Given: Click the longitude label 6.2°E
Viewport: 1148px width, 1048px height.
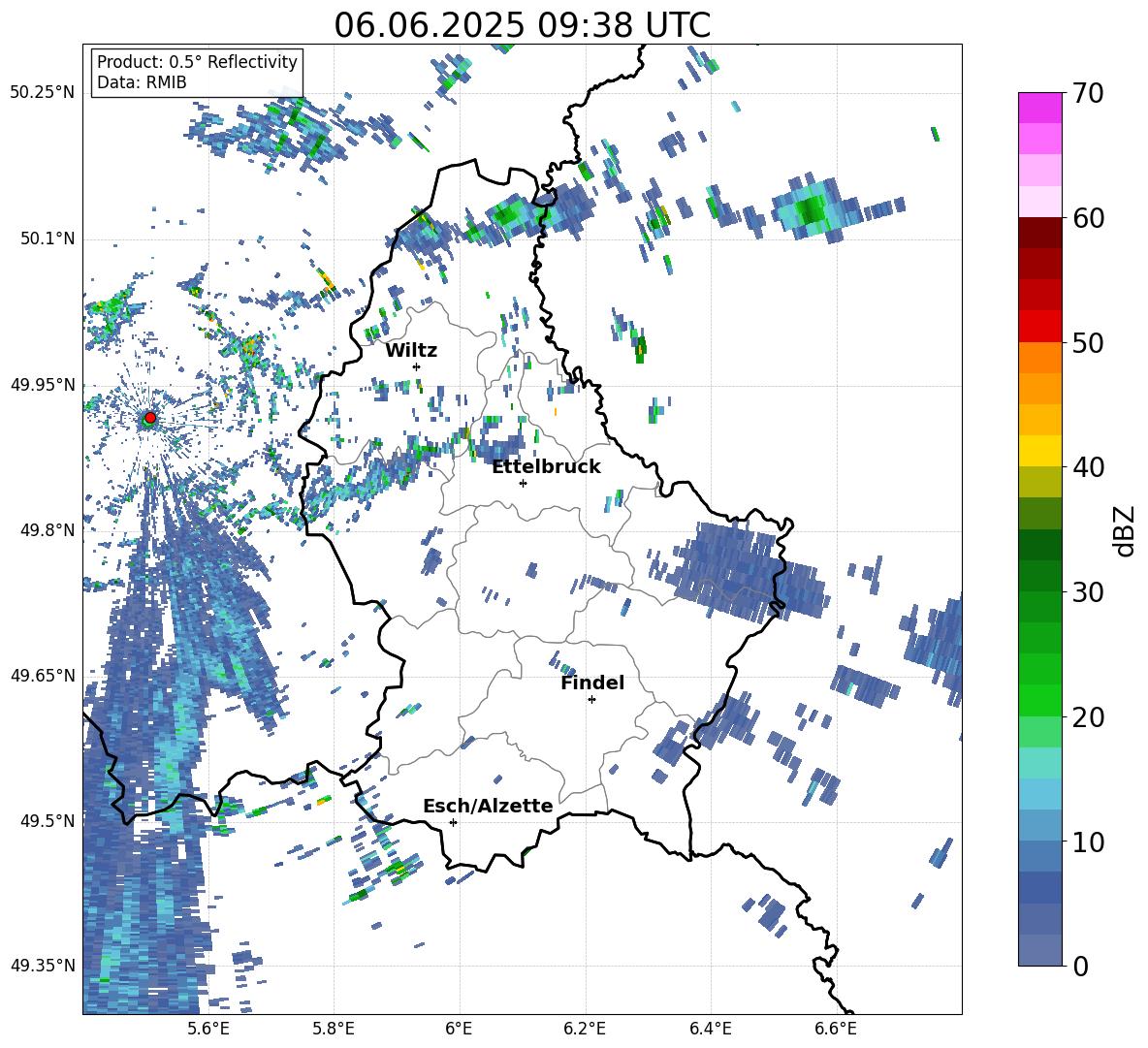Looking at the screenshot, I should tap(585, 1029).
